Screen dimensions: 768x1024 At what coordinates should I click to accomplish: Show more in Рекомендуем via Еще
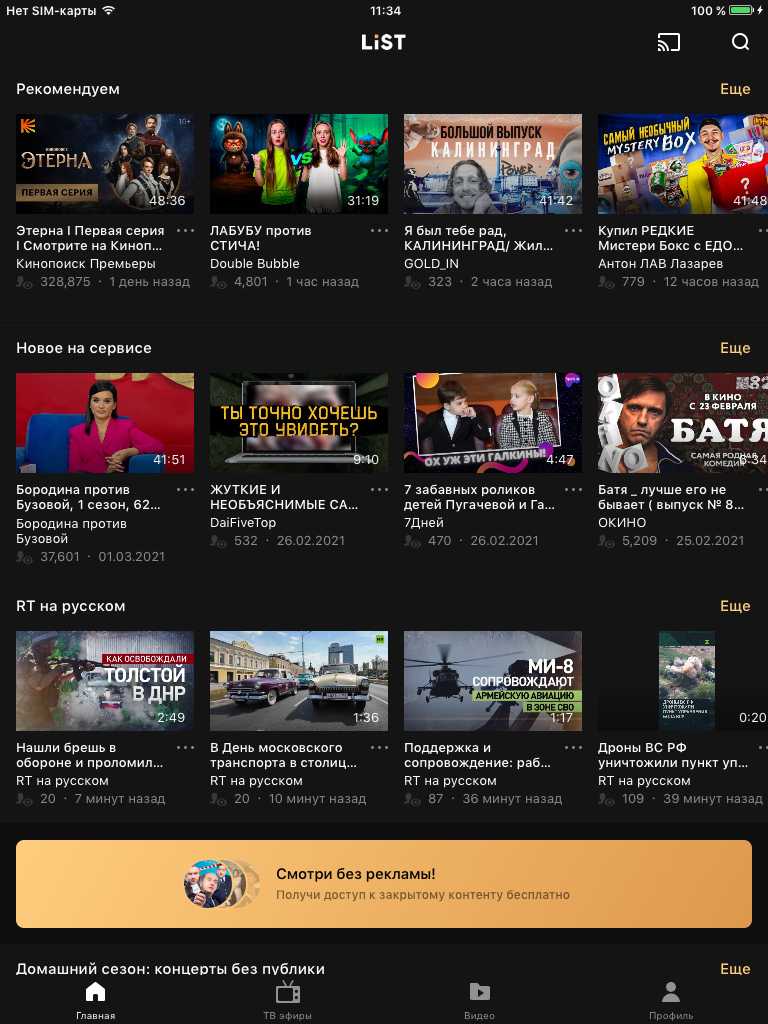tap(735, 89)
